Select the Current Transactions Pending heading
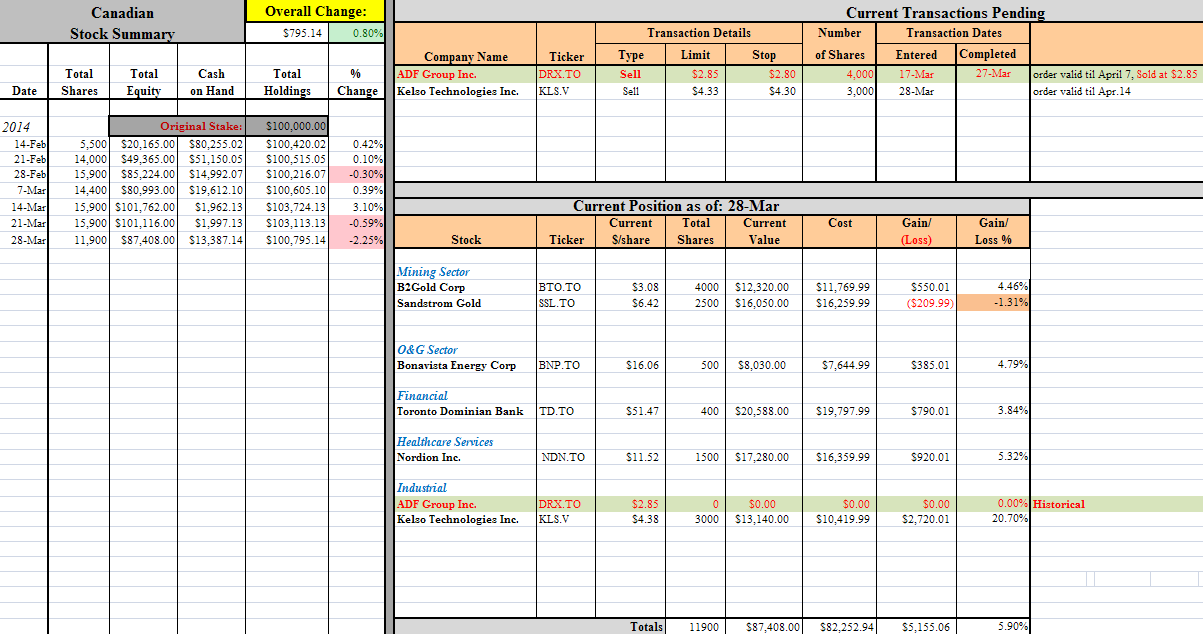Viewport: 1203px width, 634px height. 945,12
